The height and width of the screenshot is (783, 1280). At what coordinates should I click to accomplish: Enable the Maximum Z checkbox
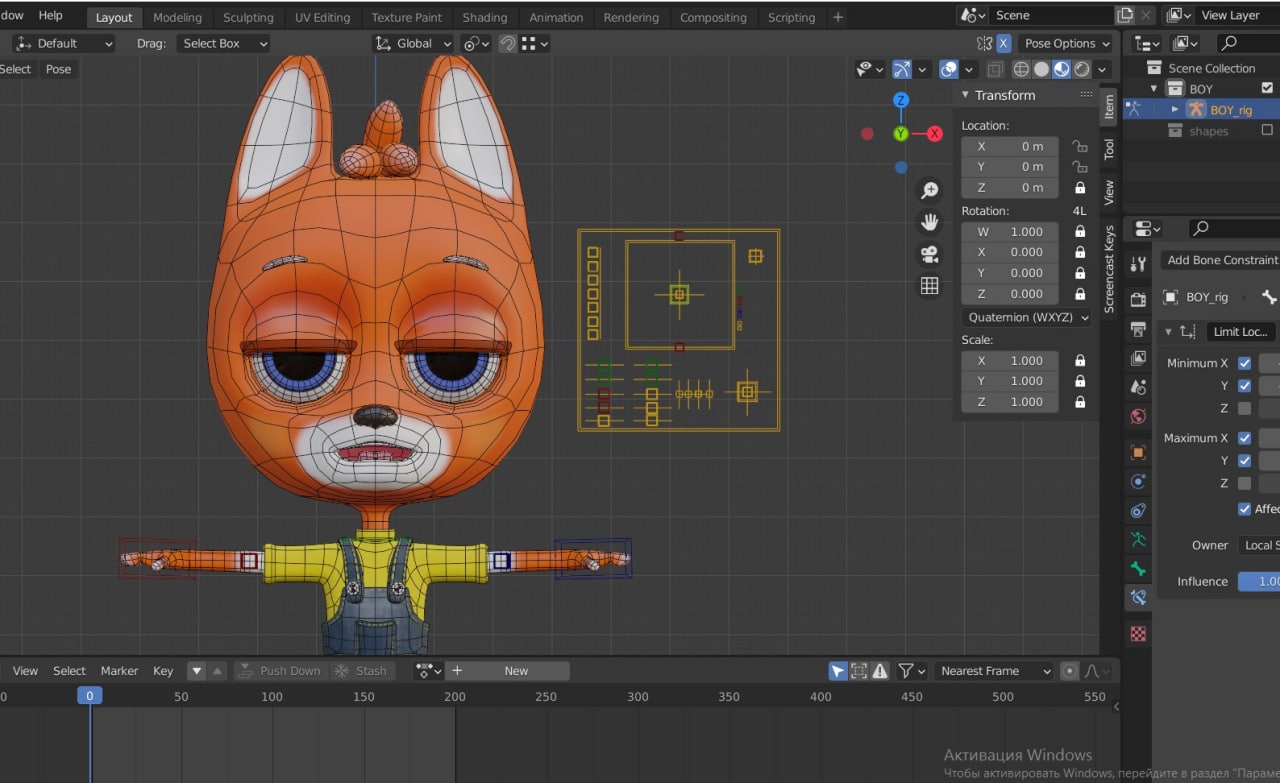tap(1244, 483)
